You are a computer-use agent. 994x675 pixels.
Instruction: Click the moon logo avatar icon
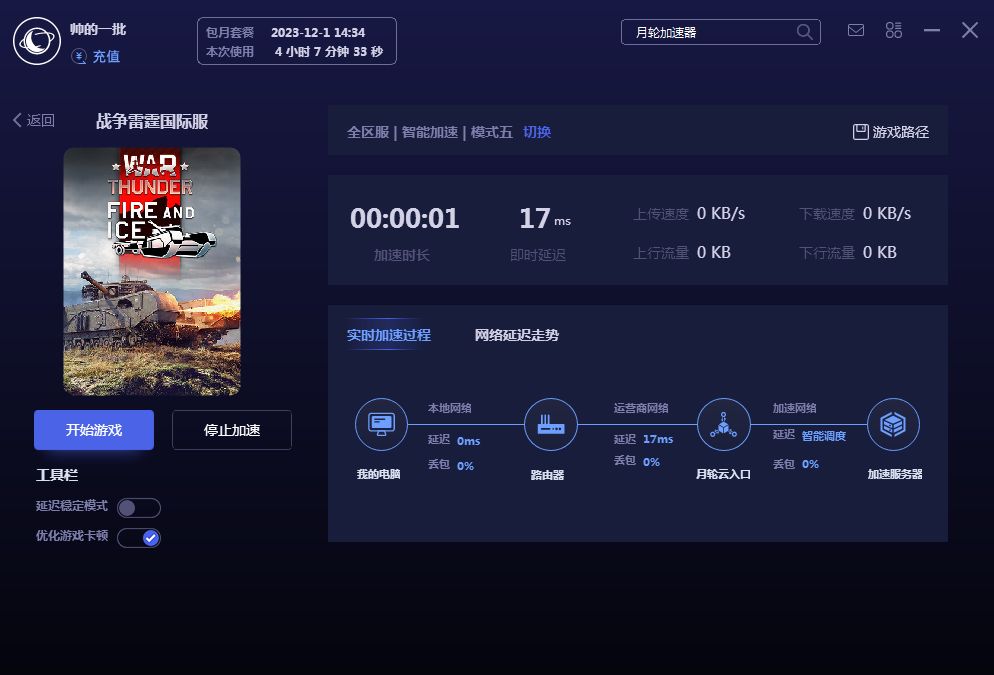pos(37,41)
